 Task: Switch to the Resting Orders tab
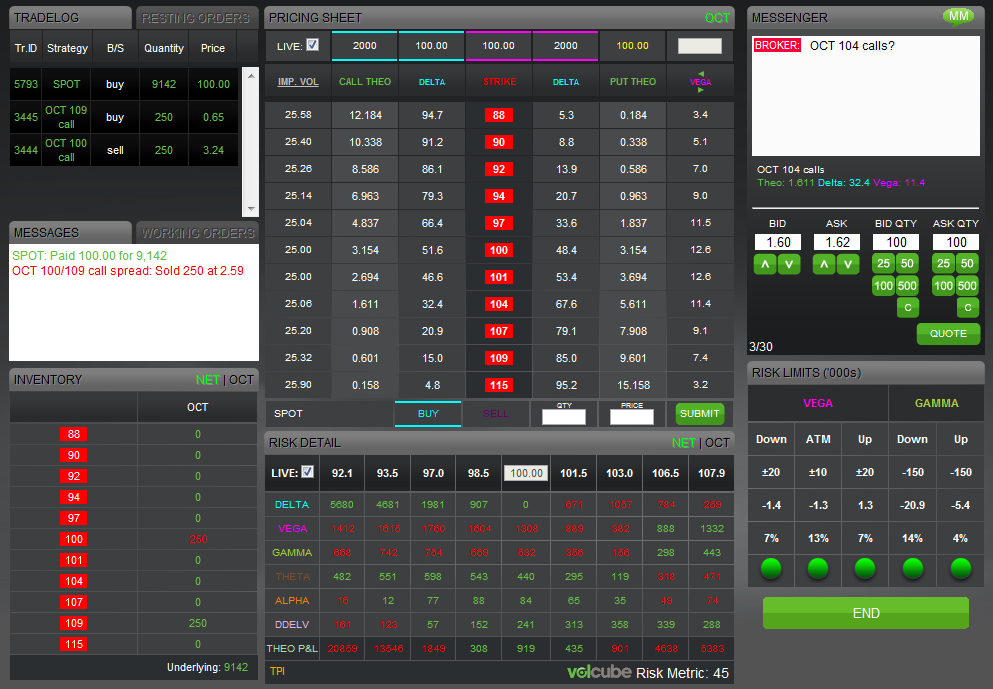[196, 18]
